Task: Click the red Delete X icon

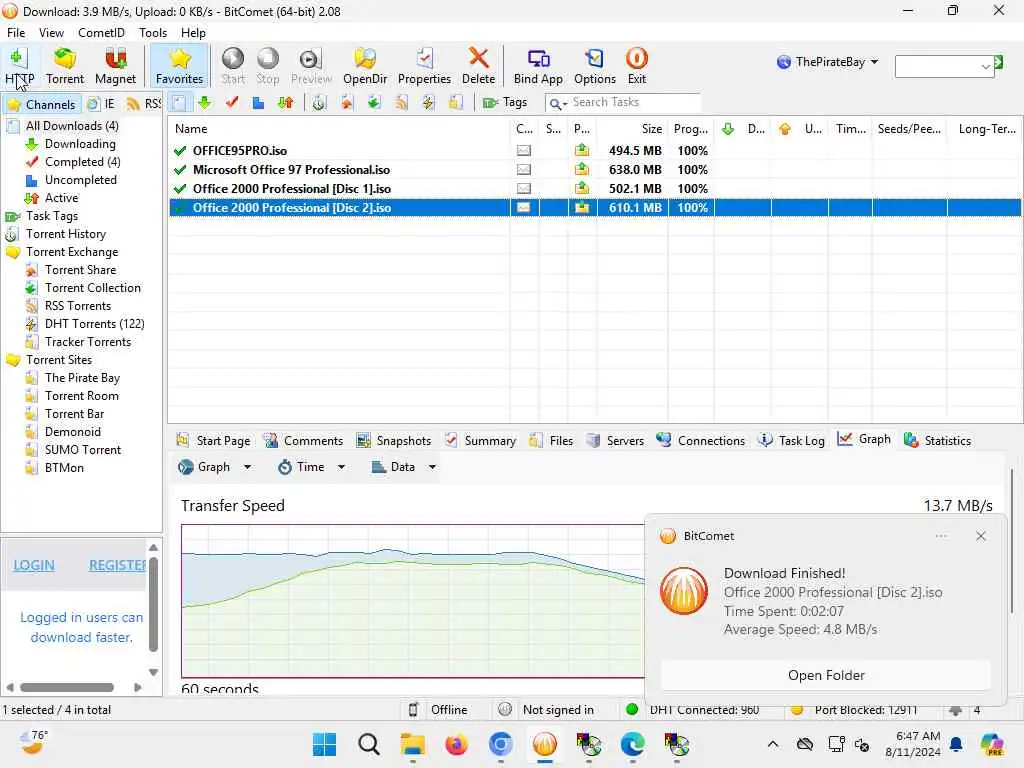Action: point(479,57)
